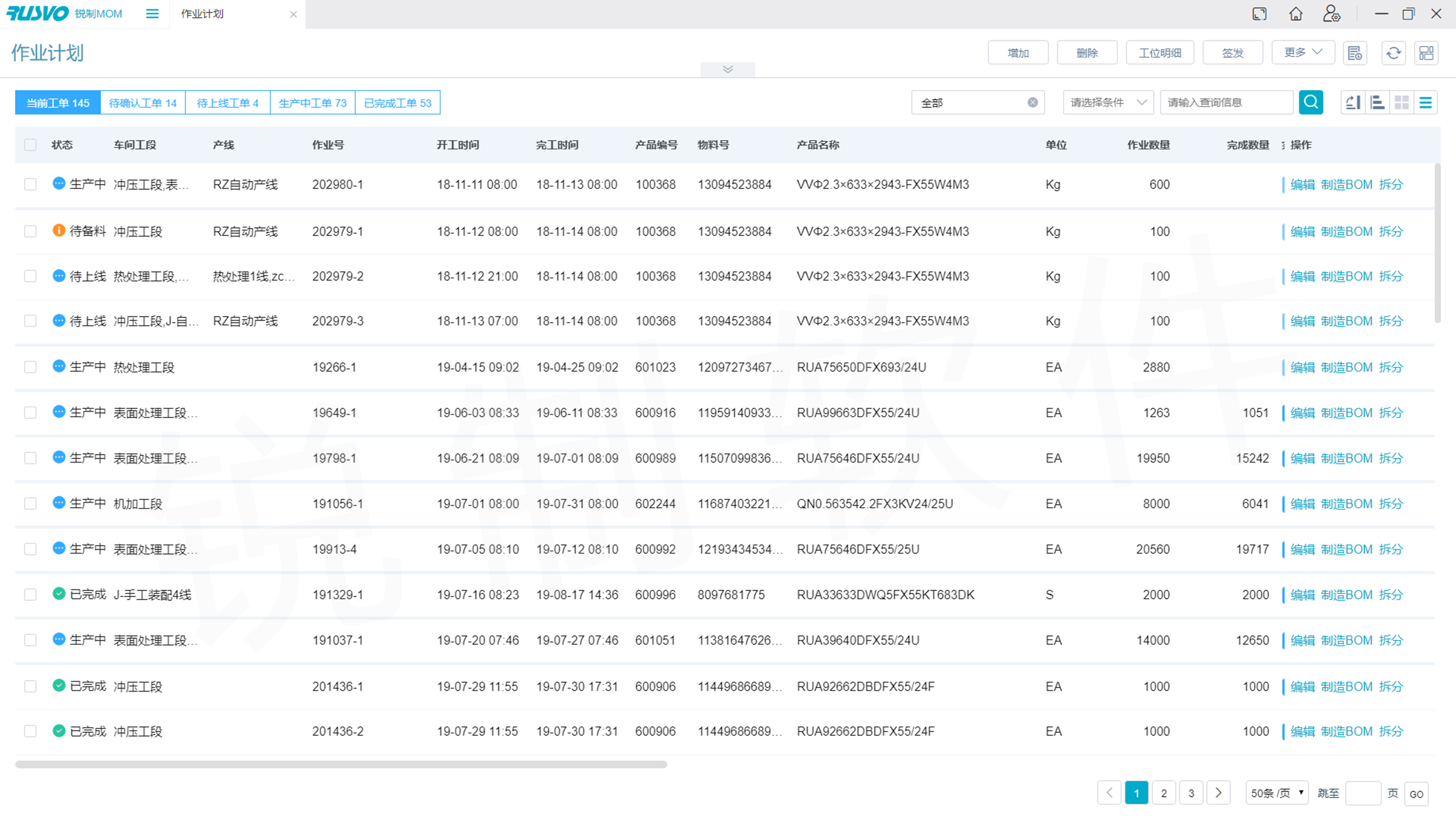Switch to the list view icon
Viewport: 1456px width, 816px height.
click(x=1425, y=102)
